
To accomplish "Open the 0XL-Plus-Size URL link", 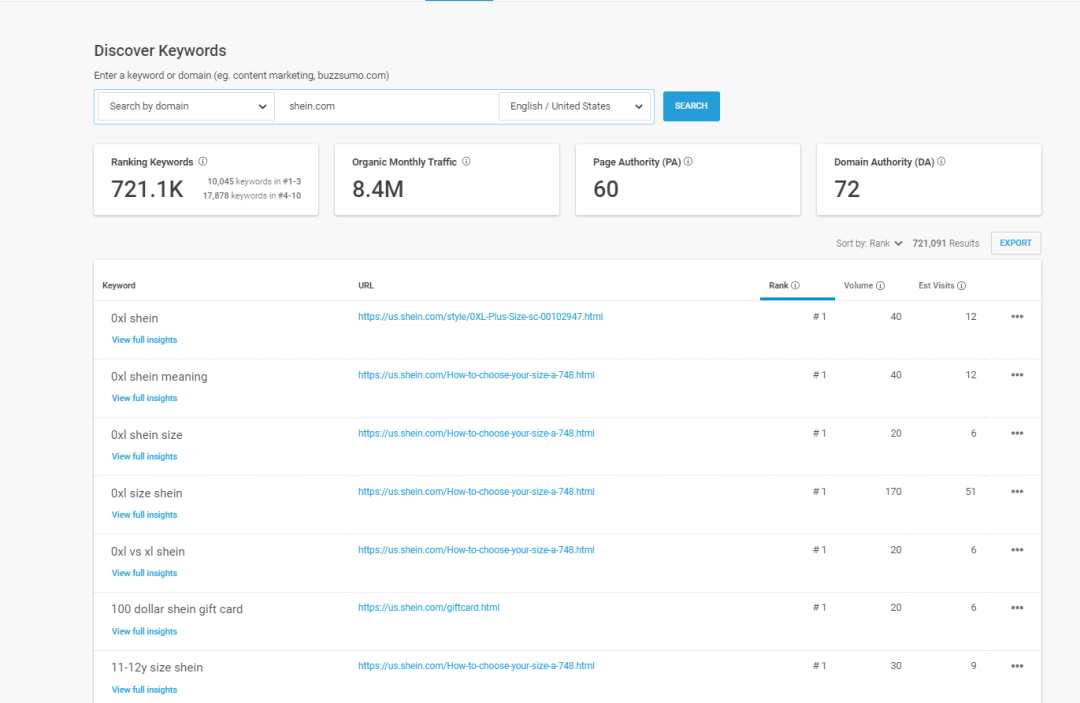I will coord(480,317).
